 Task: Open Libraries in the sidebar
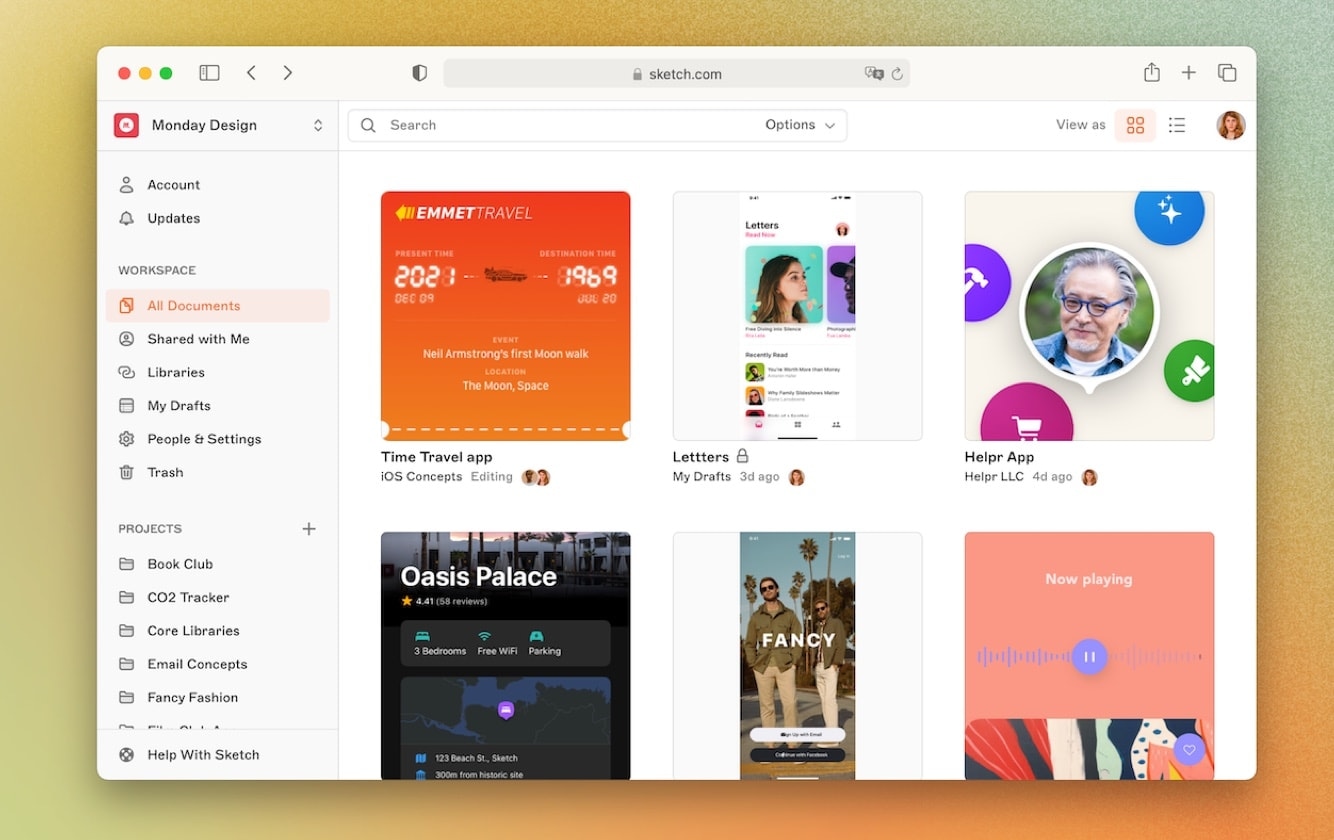click(217, 372)
